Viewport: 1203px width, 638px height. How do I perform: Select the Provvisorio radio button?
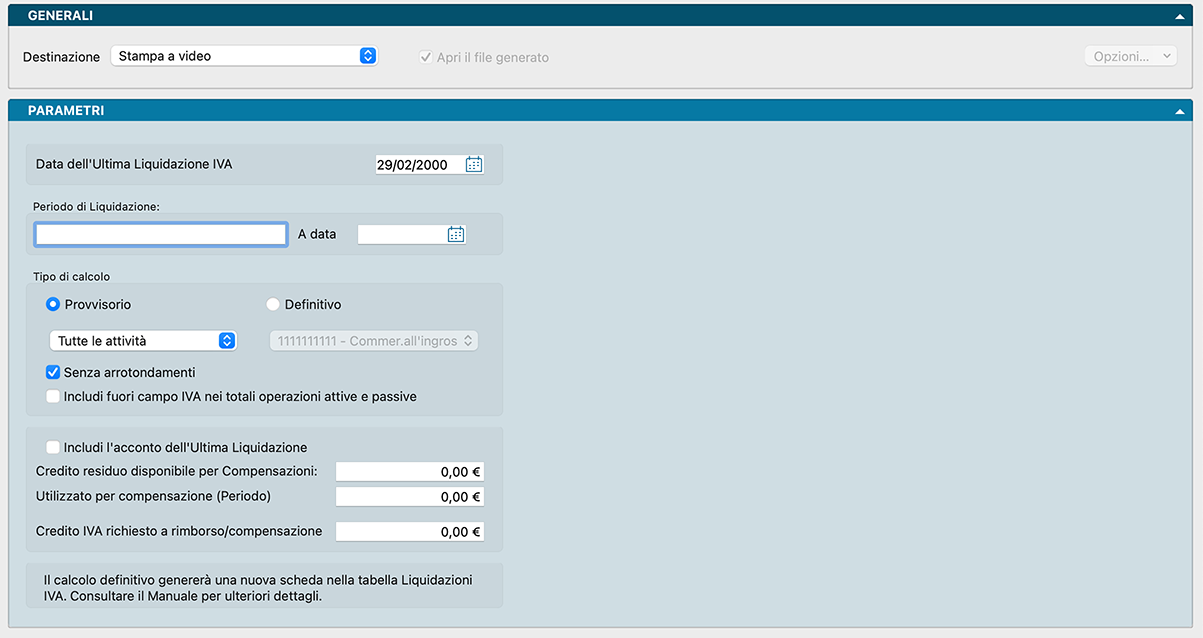point(53,305)
